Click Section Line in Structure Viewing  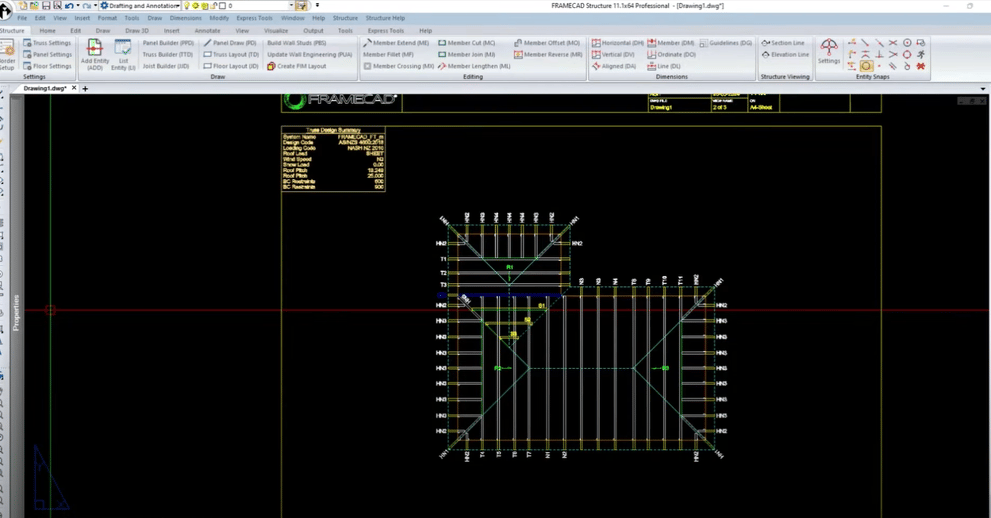point(783,43)
